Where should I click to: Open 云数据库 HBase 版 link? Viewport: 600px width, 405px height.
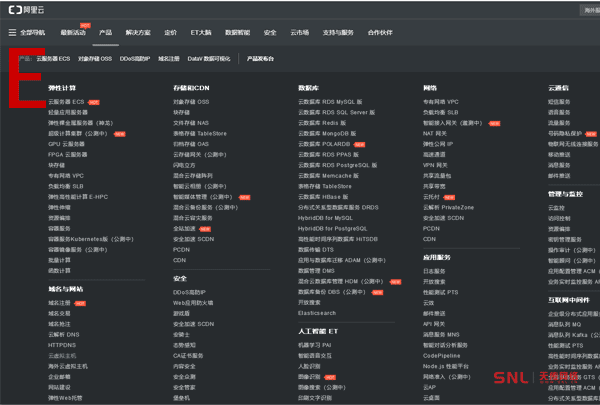tap(323, 197)
